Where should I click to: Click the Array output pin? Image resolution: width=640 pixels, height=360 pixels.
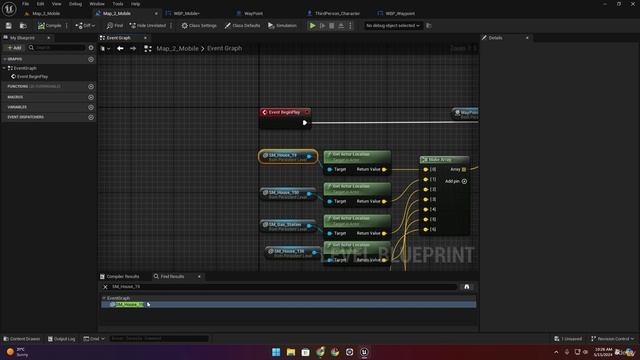tap(464, 169)
